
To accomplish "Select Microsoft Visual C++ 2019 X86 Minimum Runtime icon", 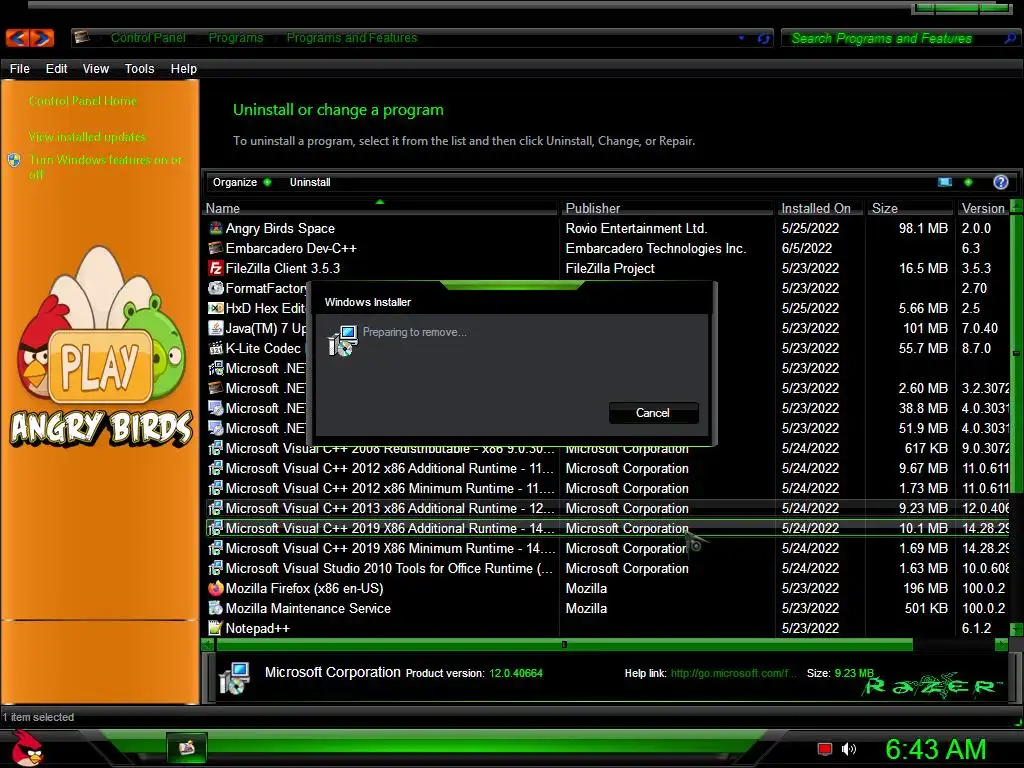I will (216, 548).
